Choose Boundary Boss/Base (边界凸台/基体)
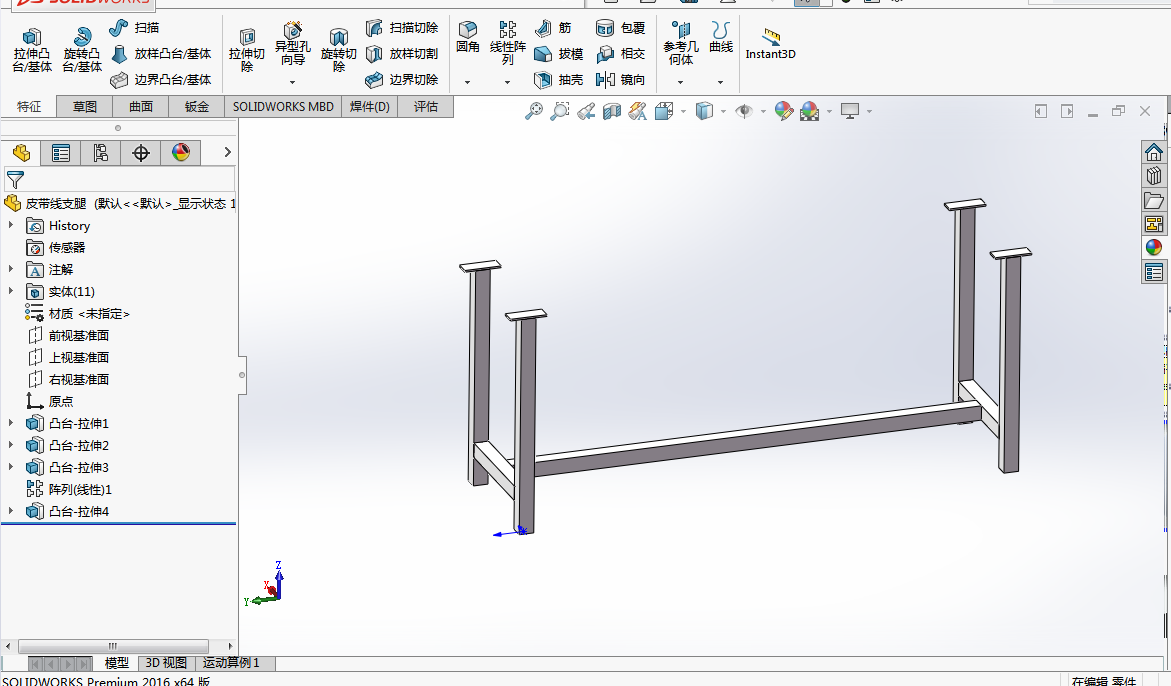1171x686 pixels. click(161, 80)
